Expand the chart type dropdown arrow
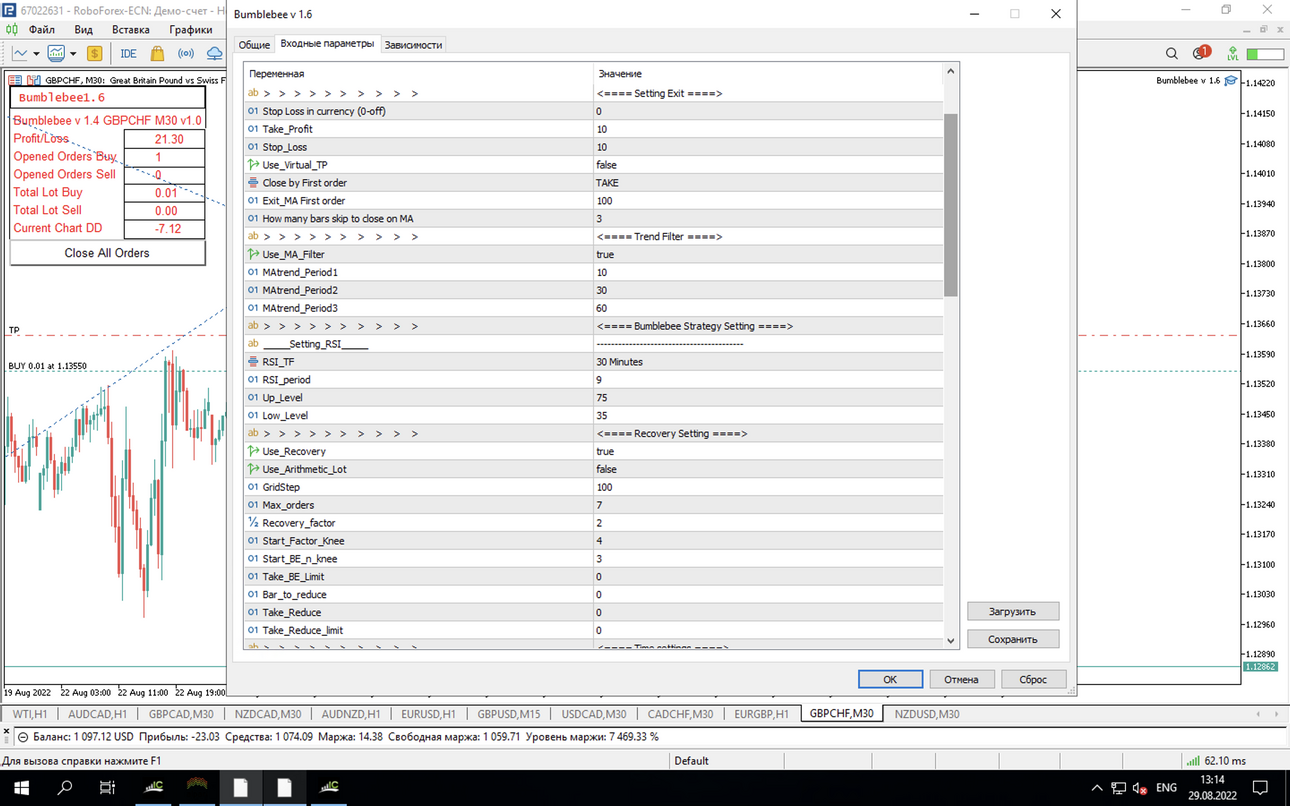 click(x=36, y=54)
